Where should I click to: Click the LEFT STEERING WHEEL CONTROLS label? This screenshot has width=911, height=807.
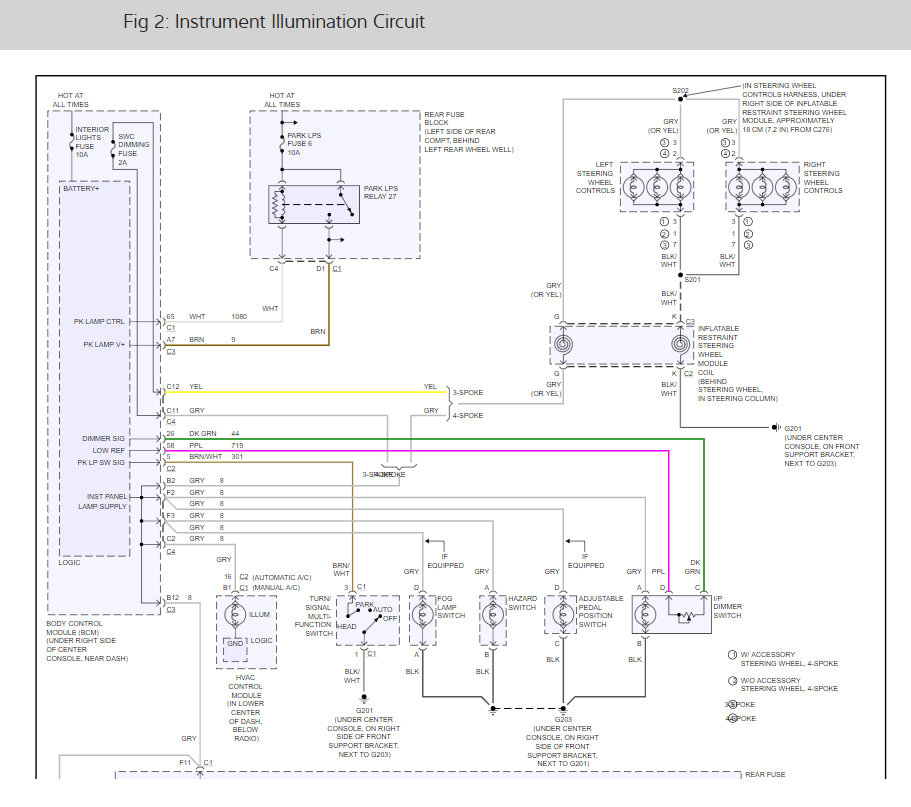pyautogui.click(x=596, y=177)
